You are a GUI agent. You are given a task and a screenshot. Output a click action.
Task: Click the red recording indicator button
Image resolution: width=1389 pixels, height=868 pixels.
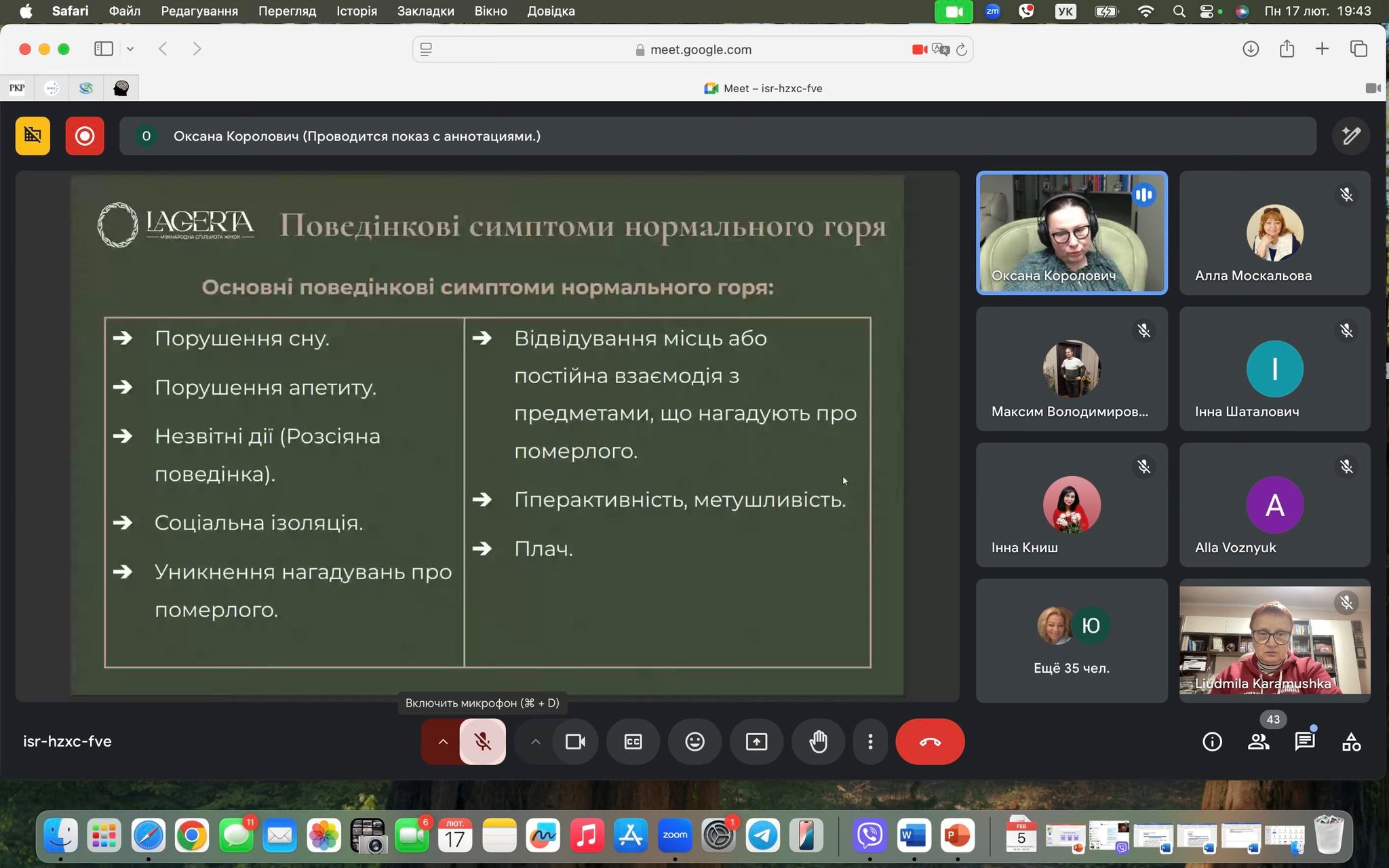click(85, 136)
